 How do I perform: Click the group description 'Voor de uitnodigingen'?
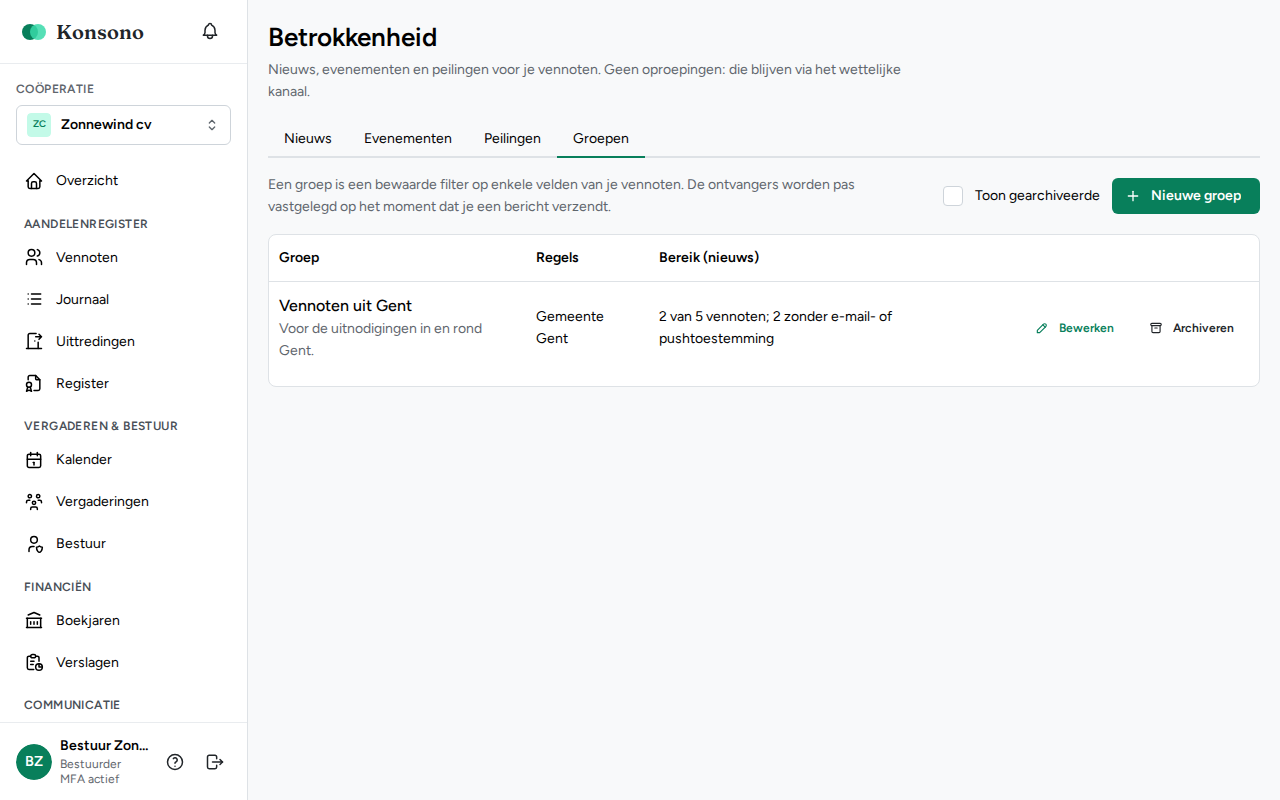pyautogui.click(x=380, y=339)
